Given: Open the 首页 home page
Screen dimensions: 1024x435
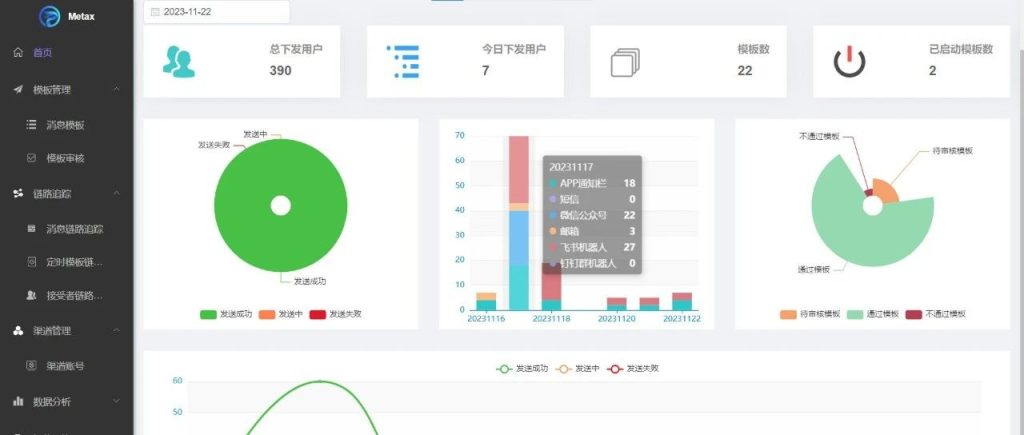Looking at the screenshot, I should pyautogui.click(x=41, y=52).
